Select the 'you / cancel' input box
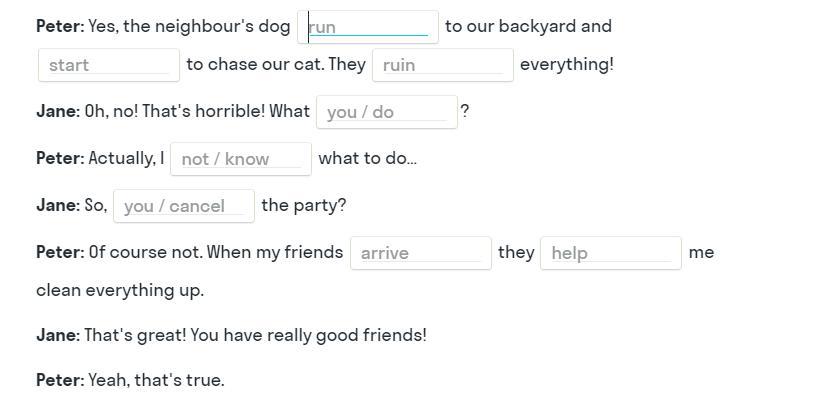Screen dimensions: 822x416 pyautogui.click(x=184, y=206)
